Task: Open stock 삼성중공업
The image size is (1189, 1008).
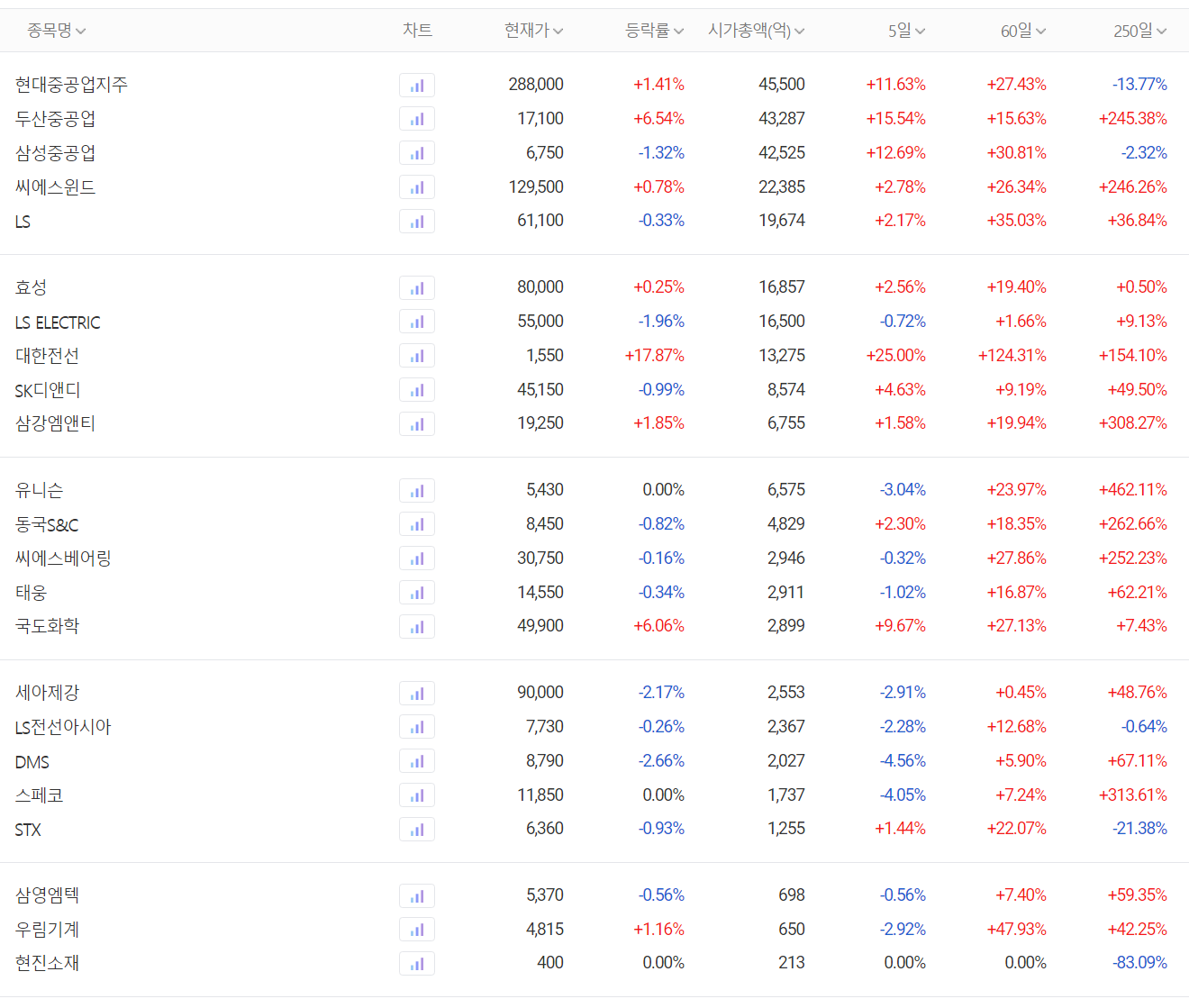Action: pyautogui.click(x=55, y=153)
